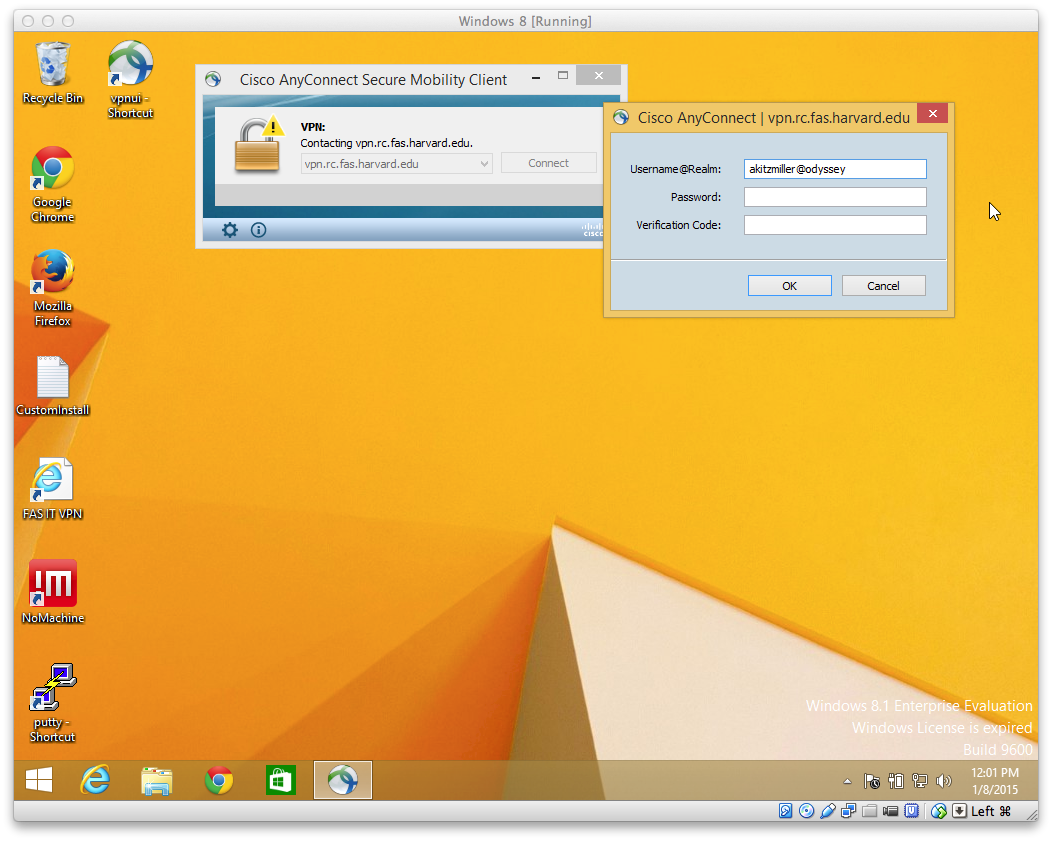Open the volume speaker tray icon
The height and width of the screenshot is (841, 1052).
pos(944,781)
